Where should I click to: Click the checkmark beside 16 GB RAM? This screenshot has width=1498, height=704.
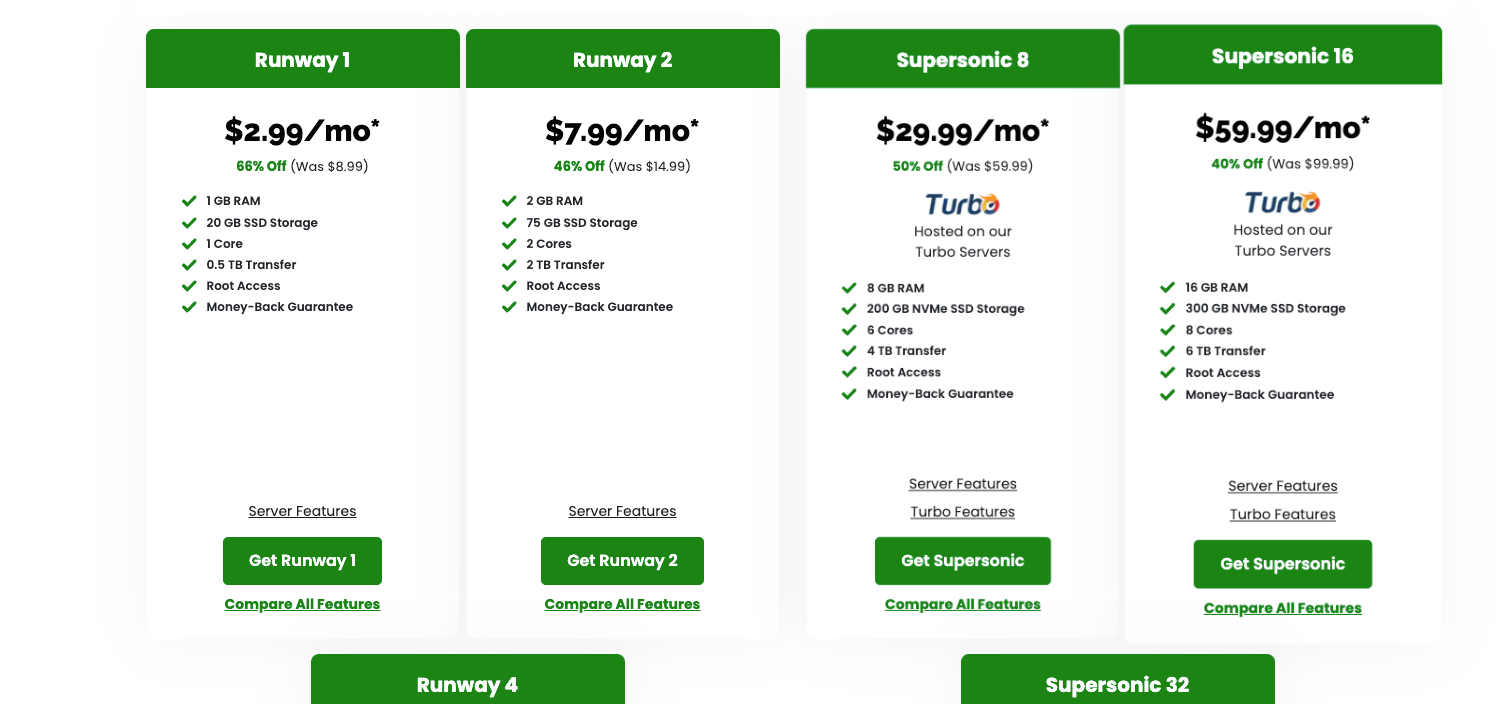pyautogui.click(x=1167, y=287)
